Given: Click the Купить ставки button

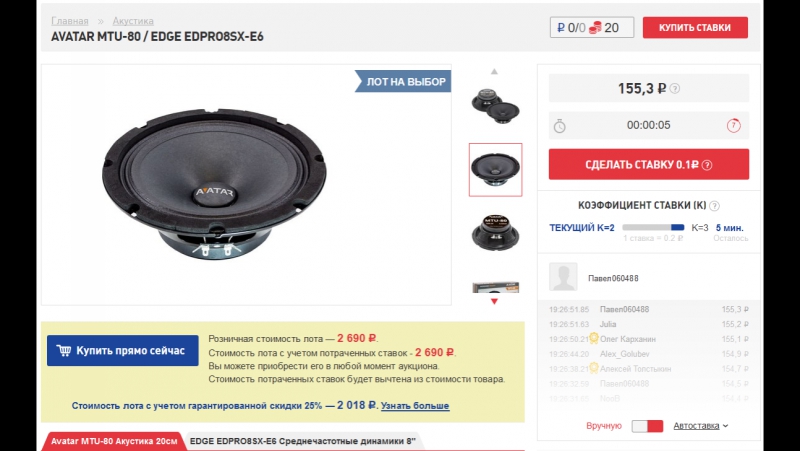Looking at the screenshot, I should point(695,28).
